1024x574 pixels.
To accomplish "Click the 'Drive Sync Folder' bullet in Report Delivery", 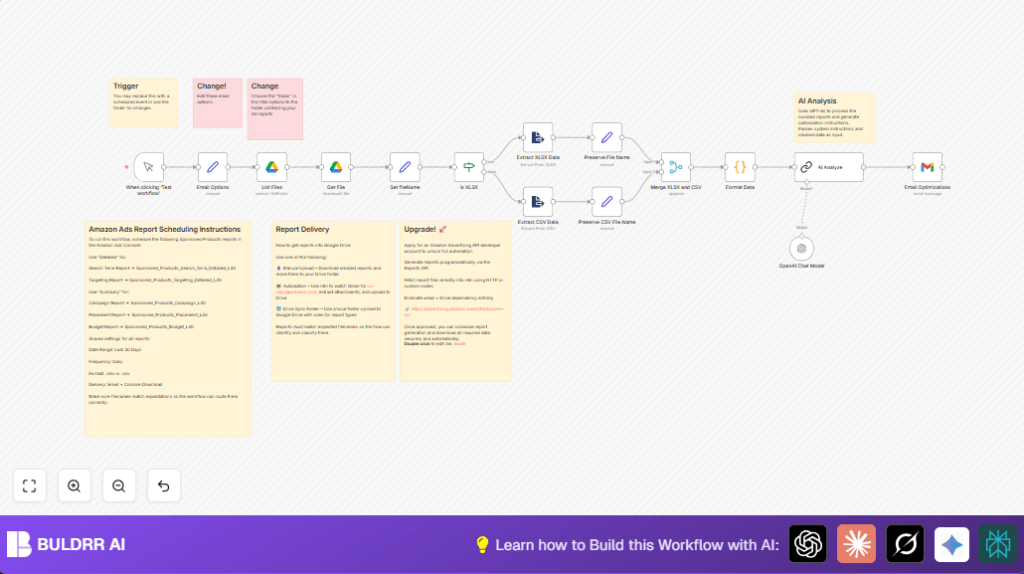I will point(328,311).
